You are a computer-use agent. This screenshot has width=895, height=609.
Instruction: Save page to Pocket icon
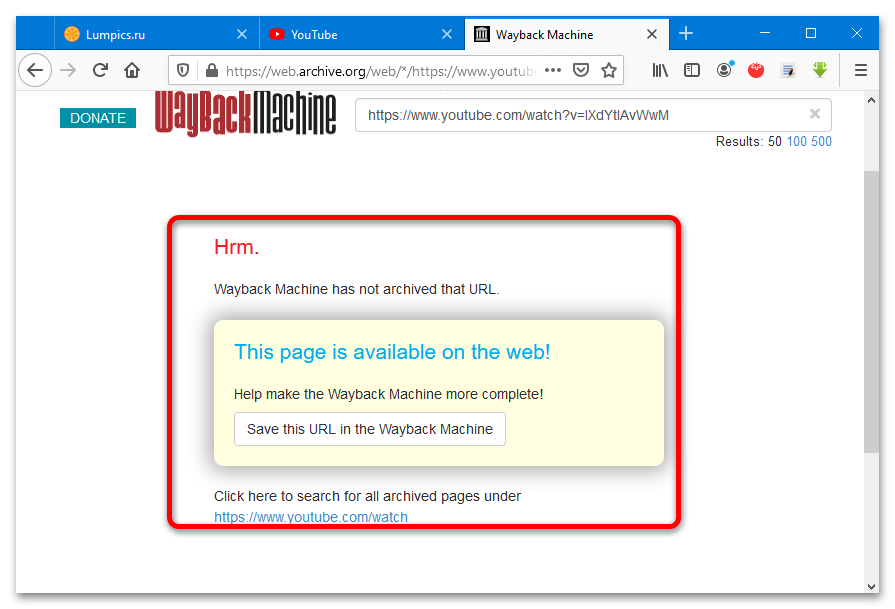(581, 70)
